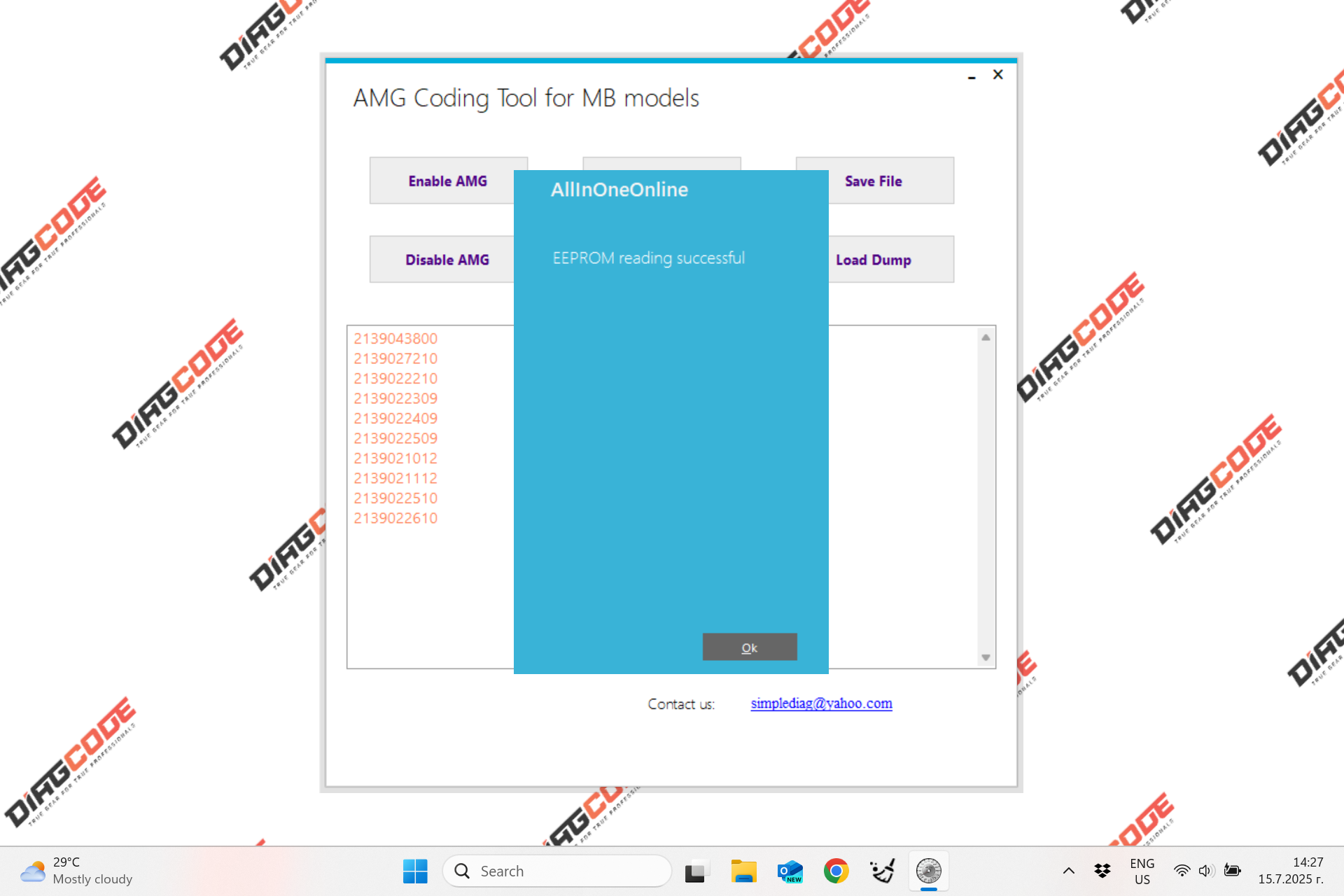
Task: Select list entry 2139022509
Action: point(395,438)
